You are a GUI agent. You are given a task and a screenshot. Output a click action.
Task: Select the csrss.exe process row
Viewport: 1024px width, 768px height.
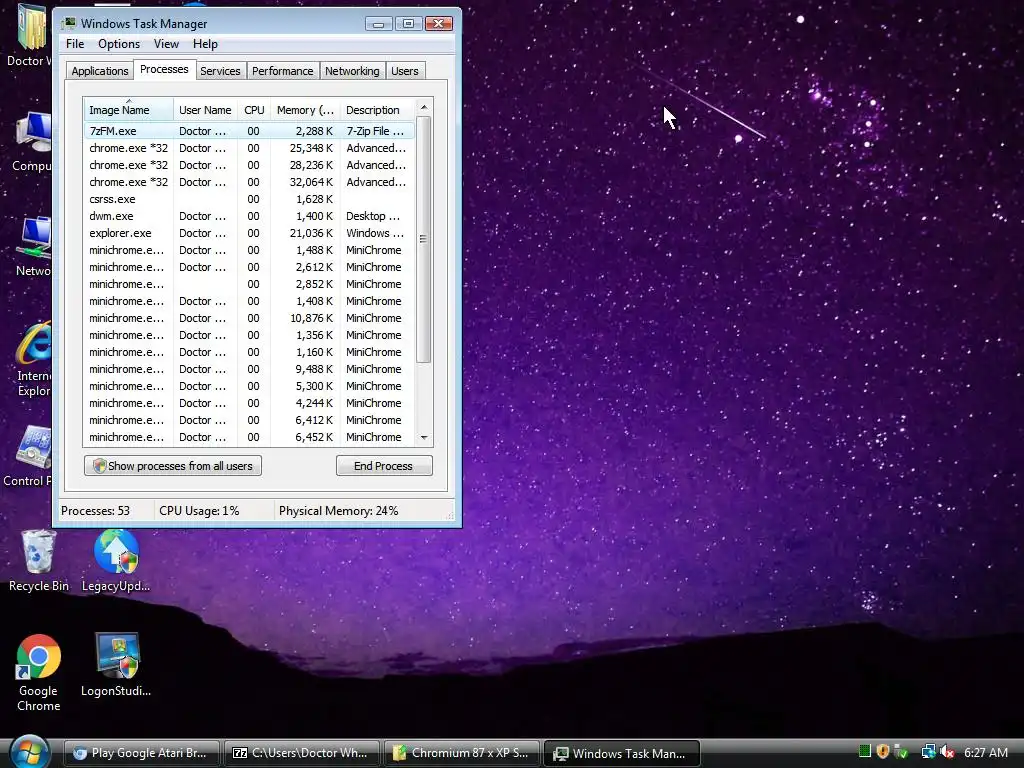click(249, 199)
